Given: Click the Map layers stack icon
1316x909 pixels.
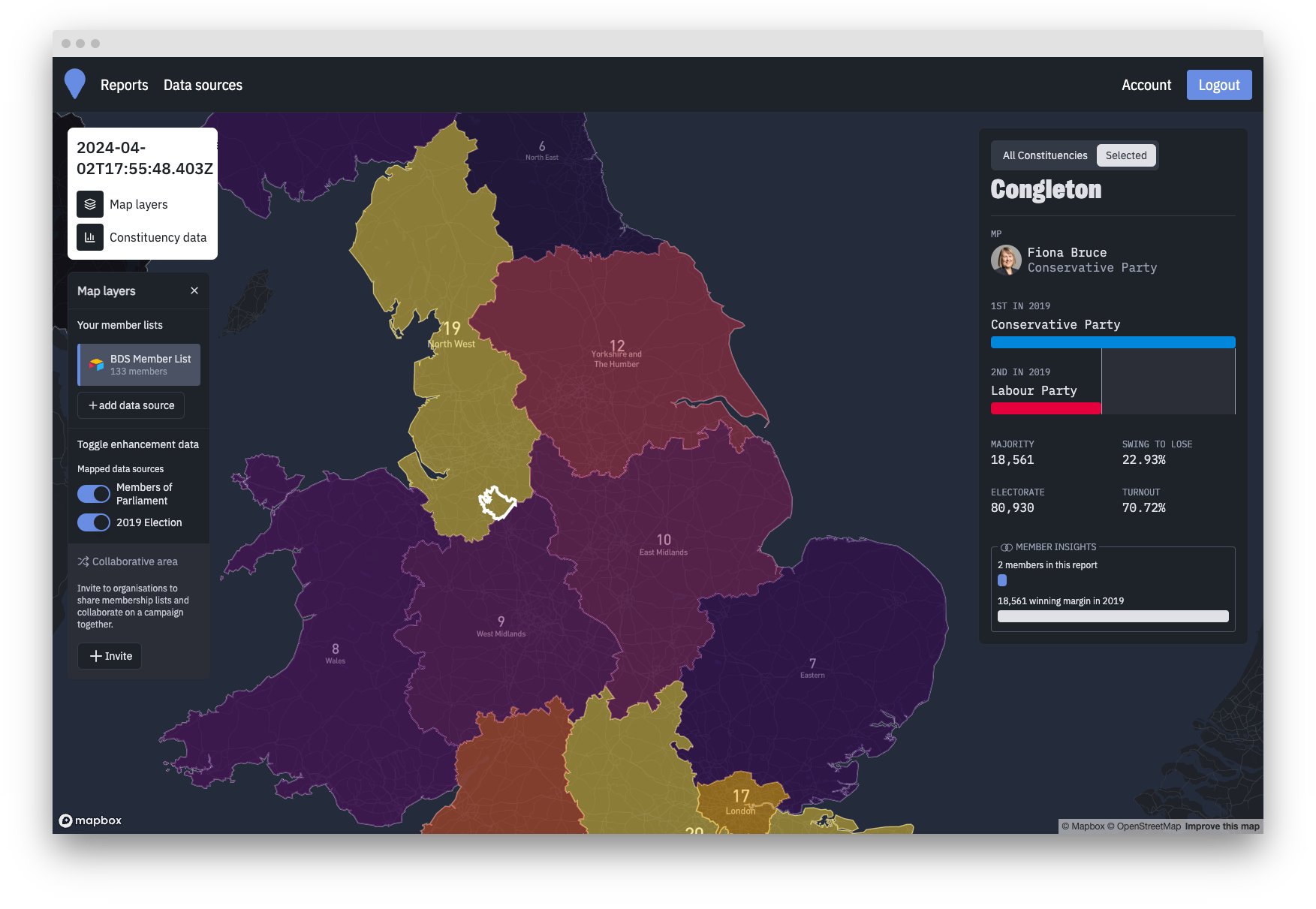Looking at the screenshot, I should 90,204.
